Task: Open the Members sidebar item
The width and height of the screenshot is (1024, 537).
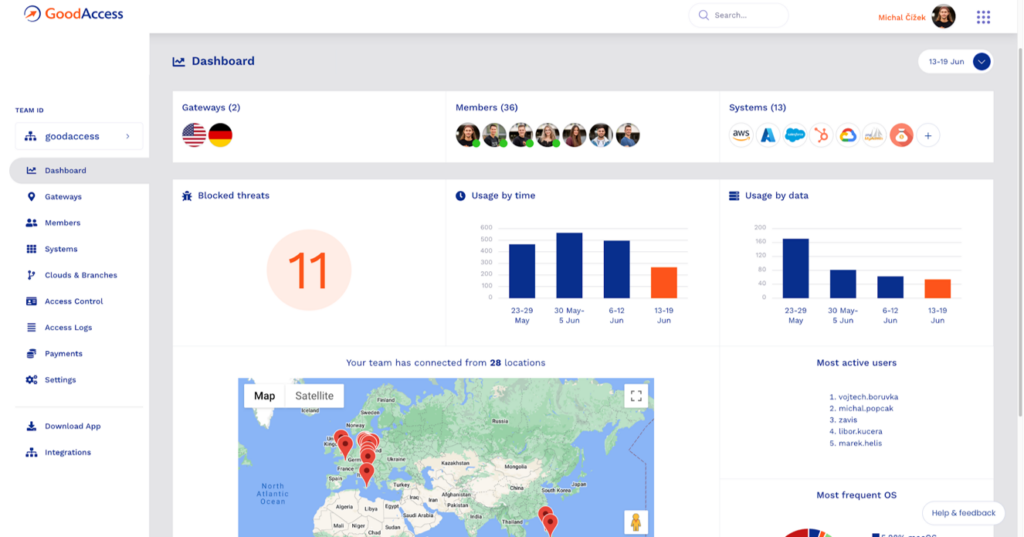Action: [x=62, y=223]
